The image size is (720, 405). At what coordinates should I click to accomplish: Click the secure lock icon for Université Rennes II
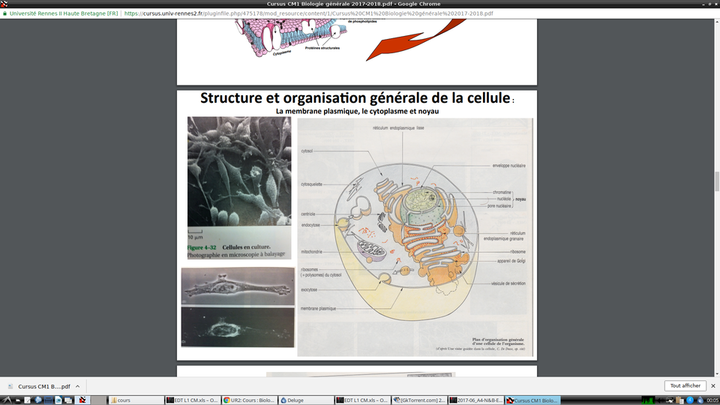[5, 13]
